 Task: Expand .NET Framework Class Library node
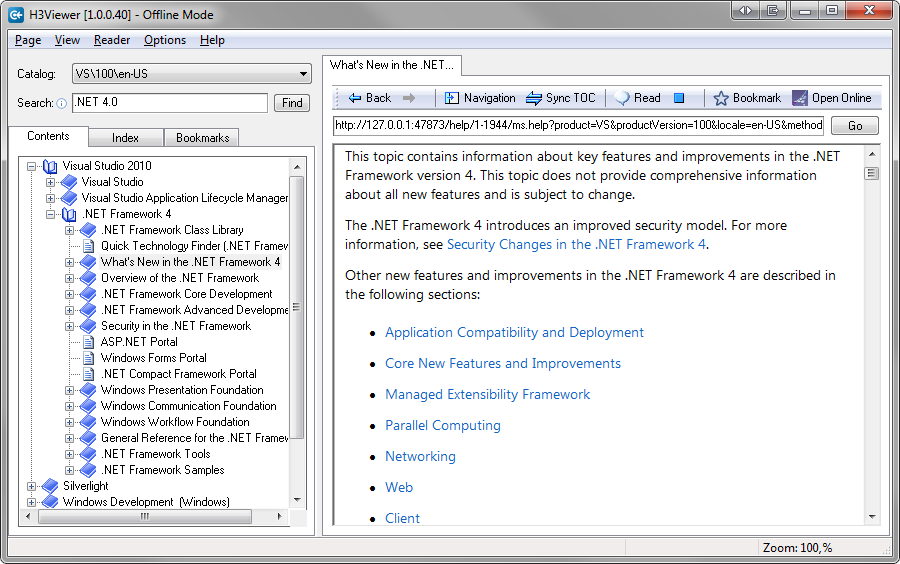(69, 231)
